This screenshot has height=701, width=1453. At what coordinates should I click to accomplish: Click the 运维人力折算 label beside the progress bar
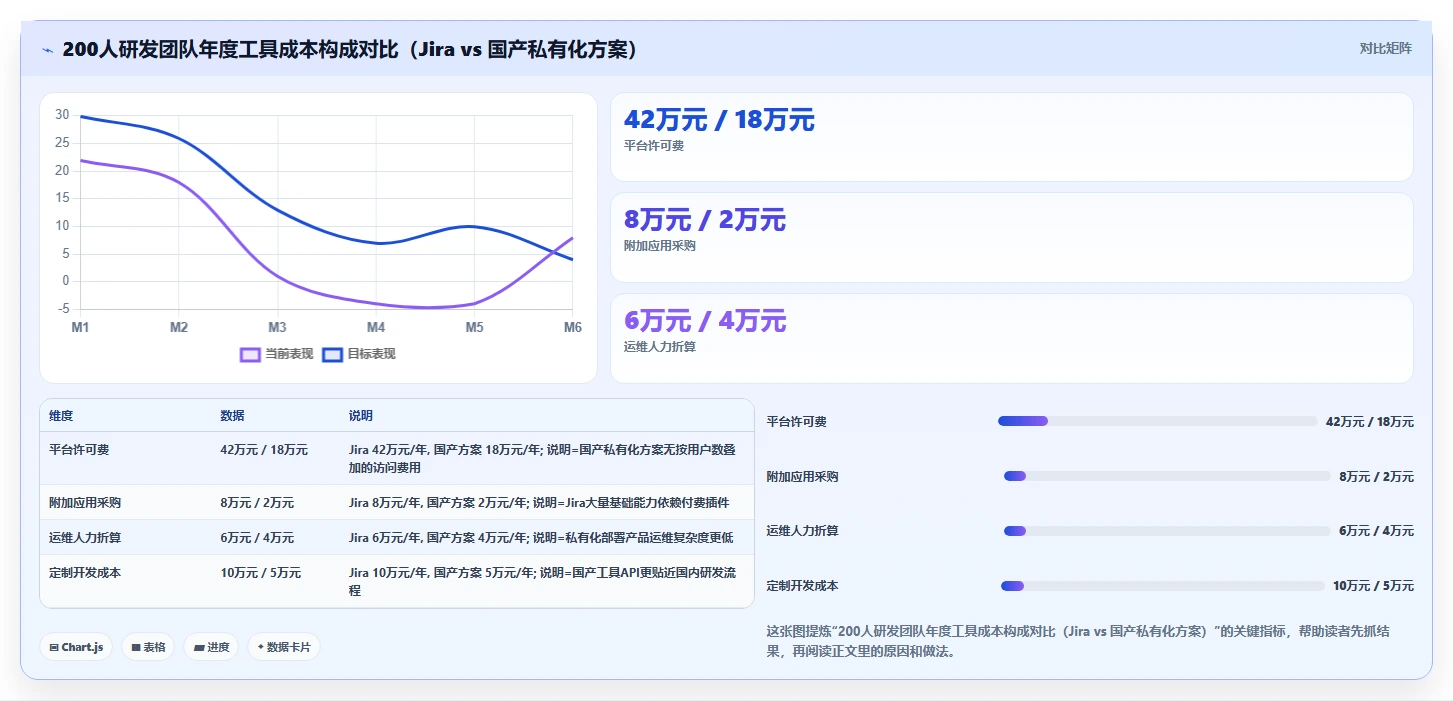tap(803, 531)
